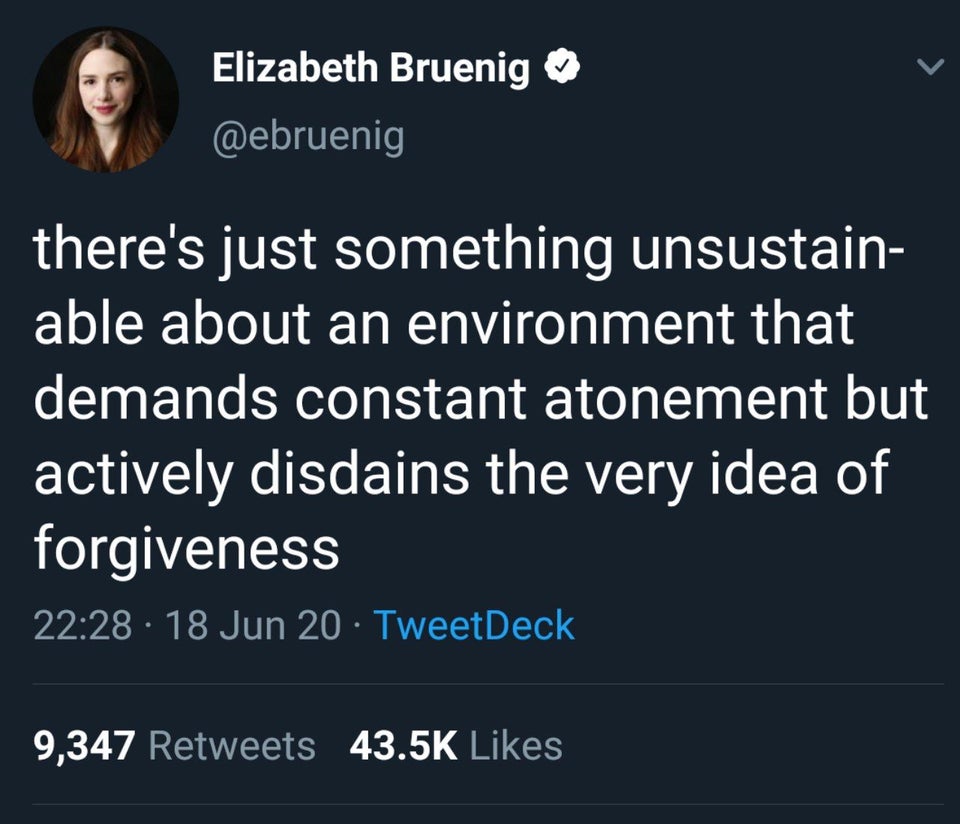Open the Retweets list label
The image size is (960, 824).
pyautogui.click(x=231, y=744)
